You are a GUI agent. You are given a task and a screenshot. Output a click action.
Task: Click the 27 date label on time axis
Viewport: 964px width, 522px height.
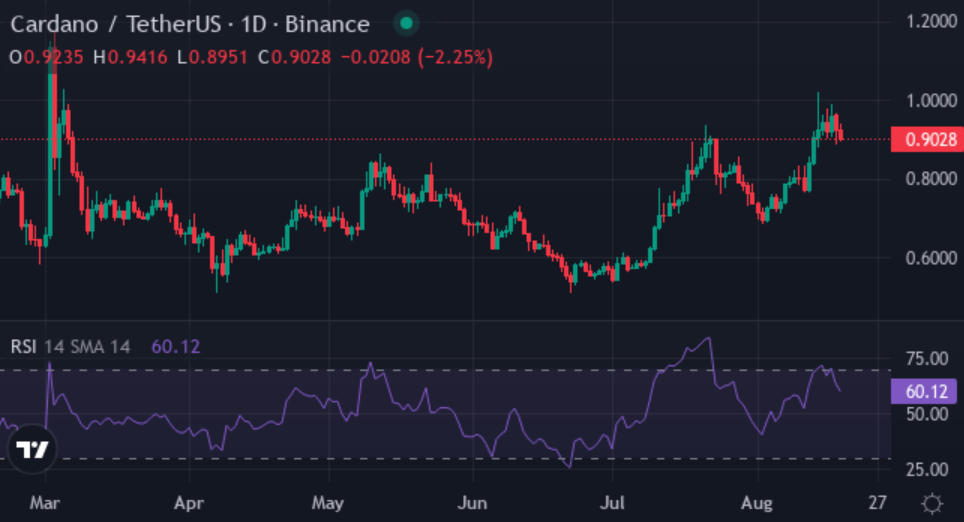[x=878, y=503]
